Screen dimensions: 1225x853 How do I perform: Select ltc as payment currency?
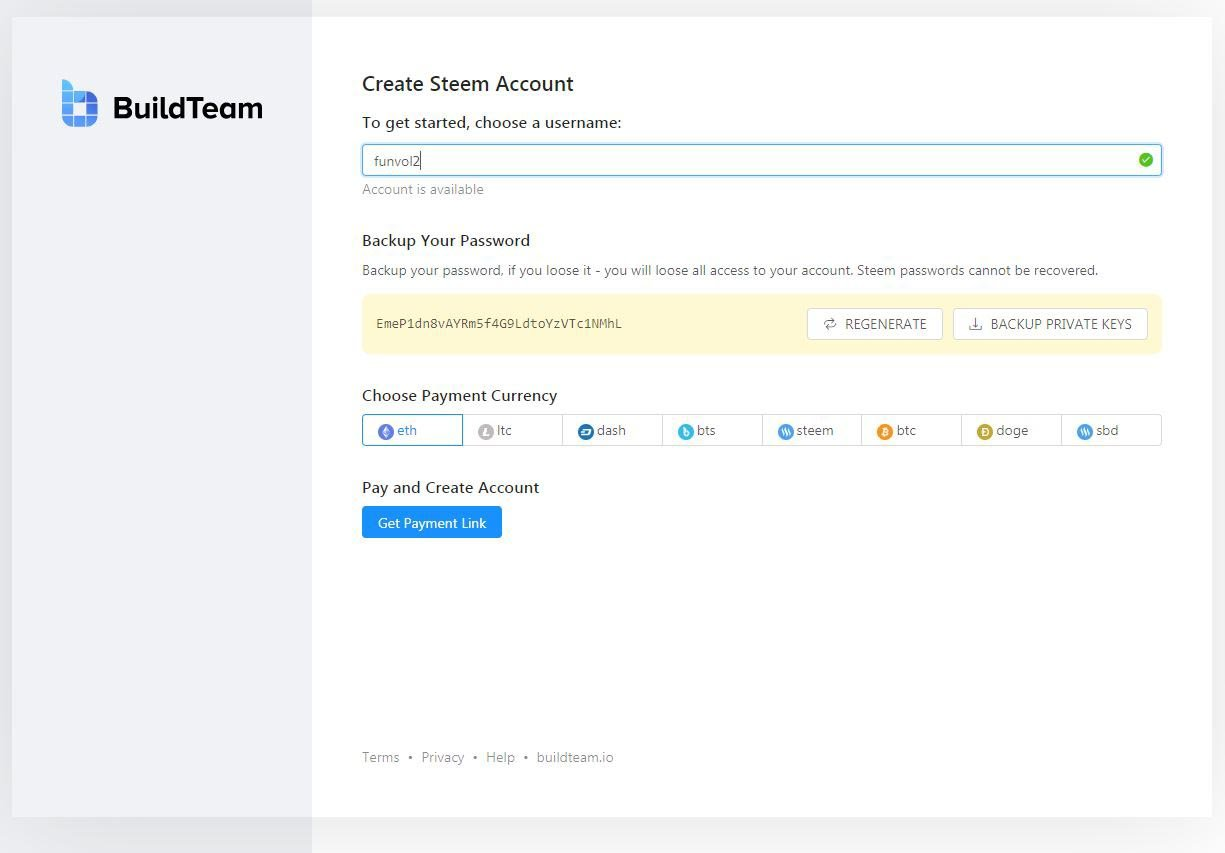pyautogui.click(x=512, y=430)
